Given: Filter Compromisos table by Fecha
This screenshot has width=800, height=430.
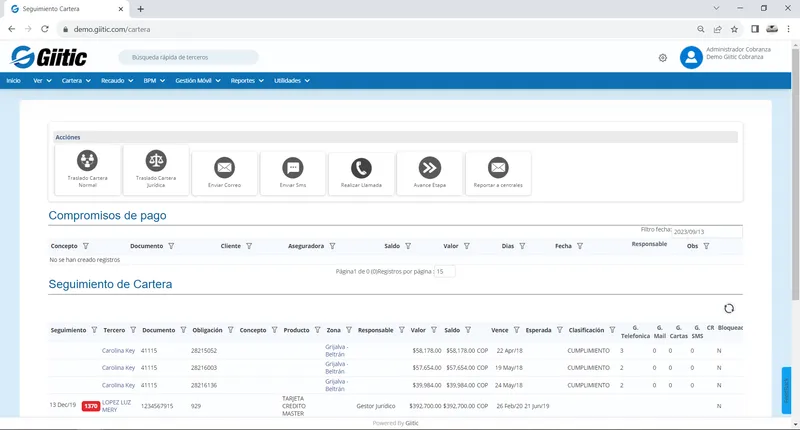Looking at the screenshot, I should pyautogui.click(x=580, y=246).
